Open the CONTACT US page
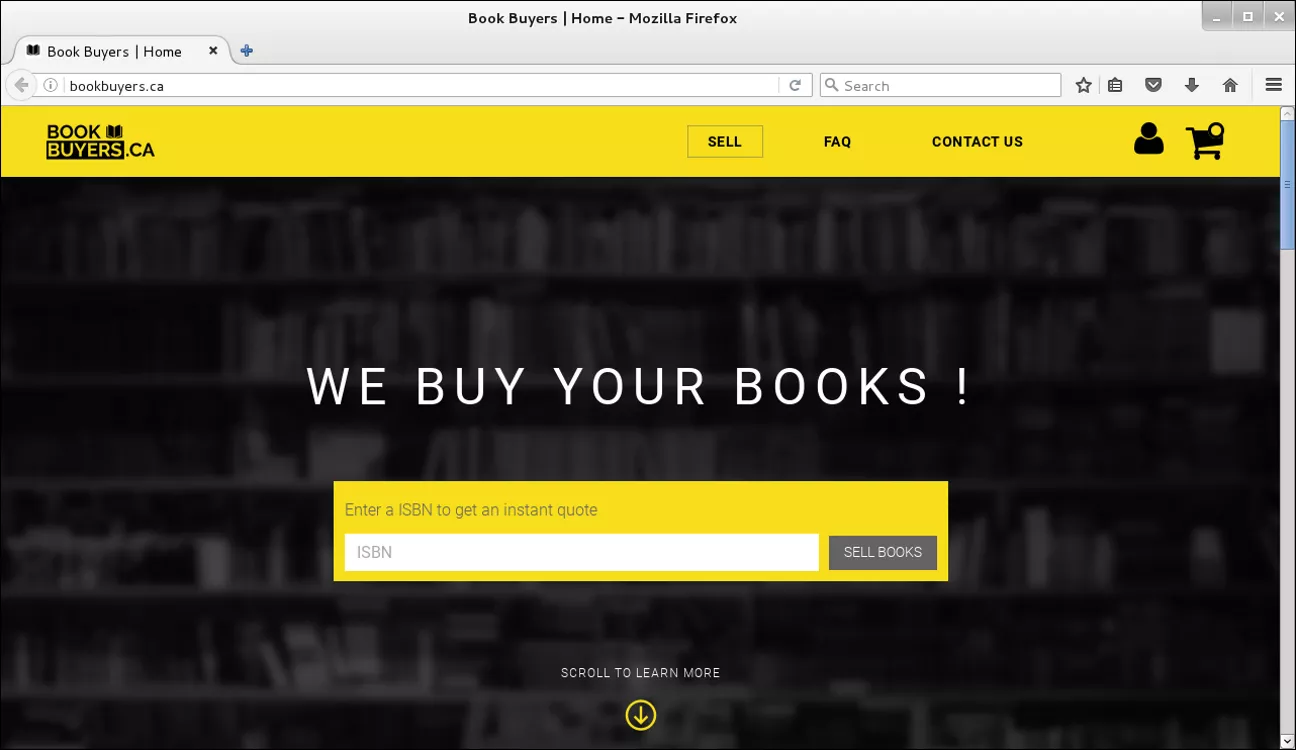1296x750 pixels. pyautogui.click(x=977, y=142)
